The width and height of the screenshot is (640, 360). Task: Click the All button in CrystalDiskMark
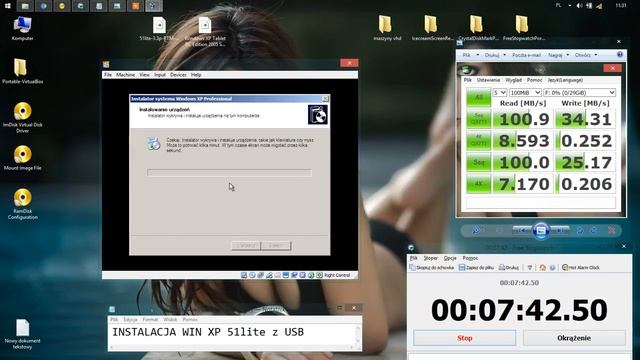[x=478, y=97]
